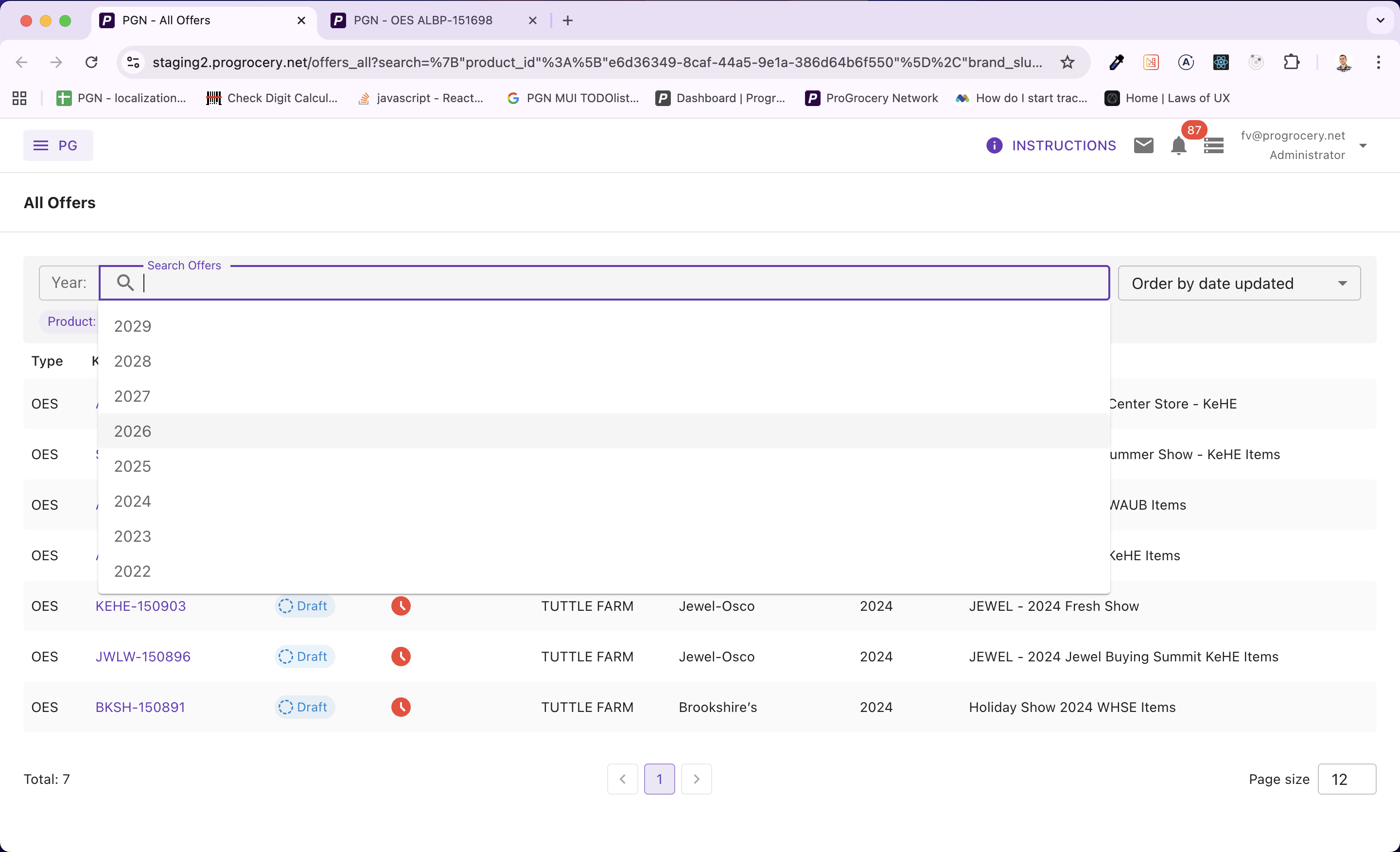Screen dimensions: 1400x852
Task: Click the search magnifier in Search Offers
Action: pos(125,283)
